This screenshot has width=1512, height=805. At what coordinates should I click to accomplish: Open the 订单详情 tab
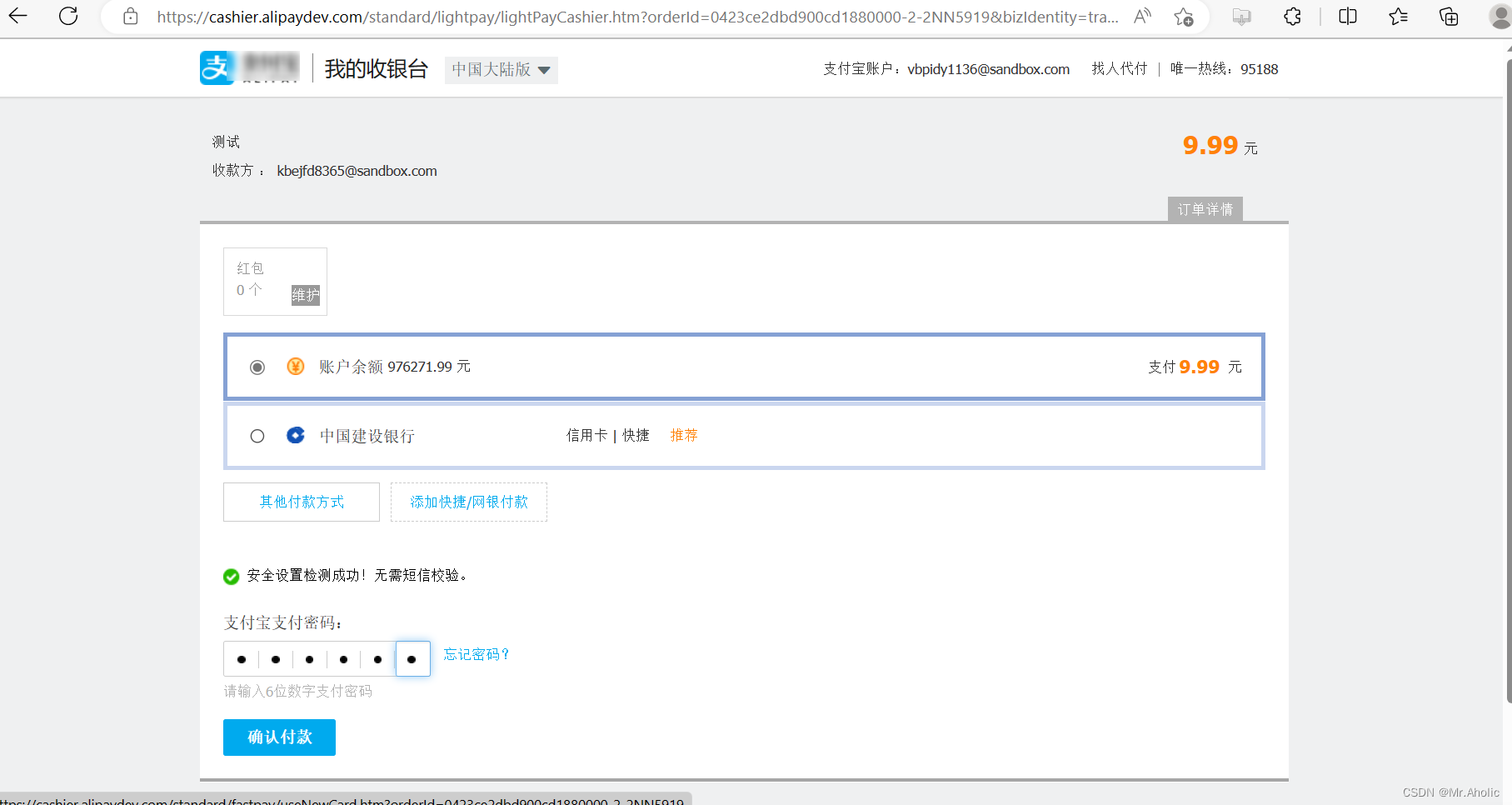tap(1205, 209)
